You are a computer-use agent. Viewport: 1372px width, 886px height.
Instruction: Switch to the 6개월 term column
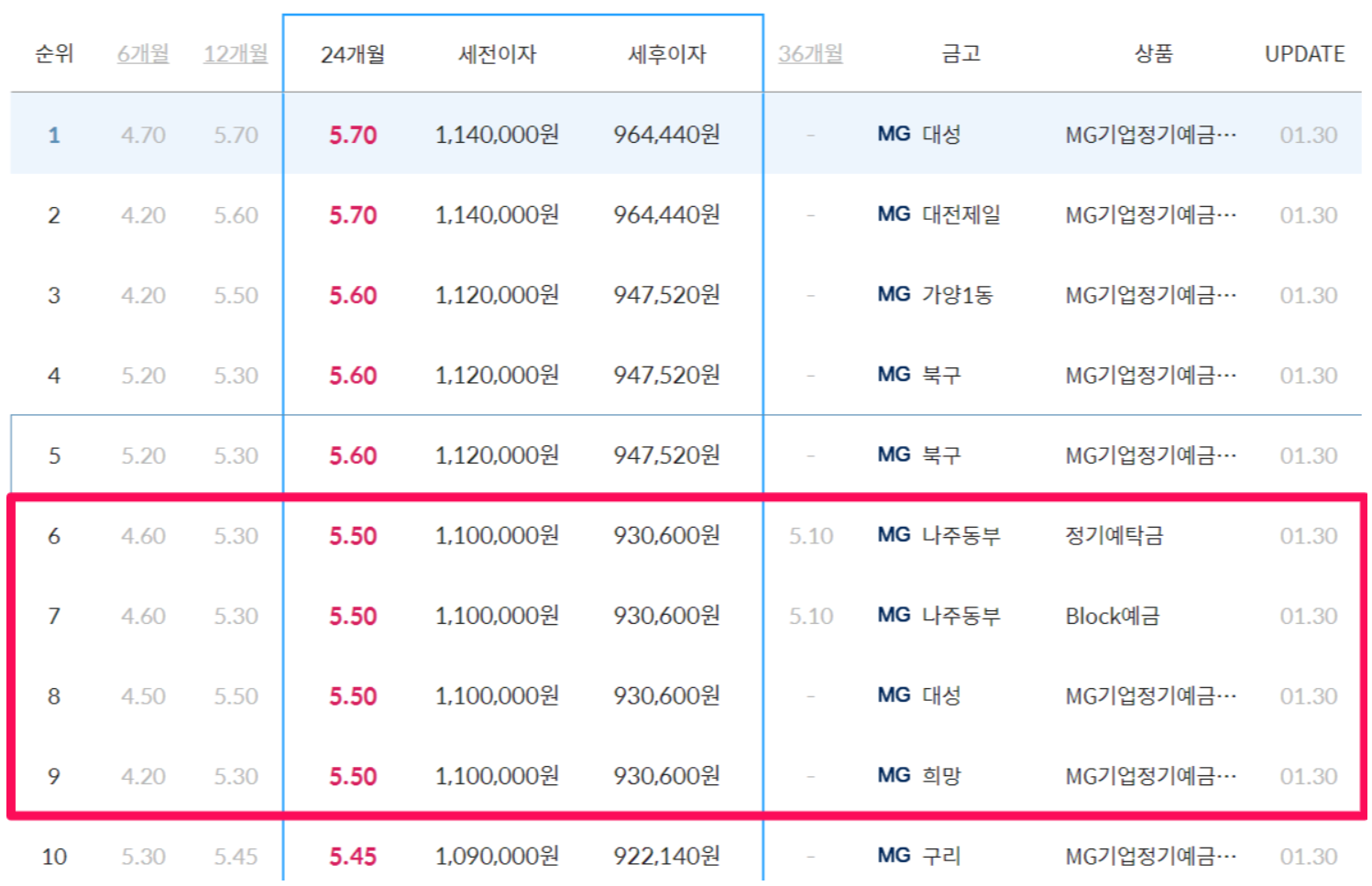(143, 54)
